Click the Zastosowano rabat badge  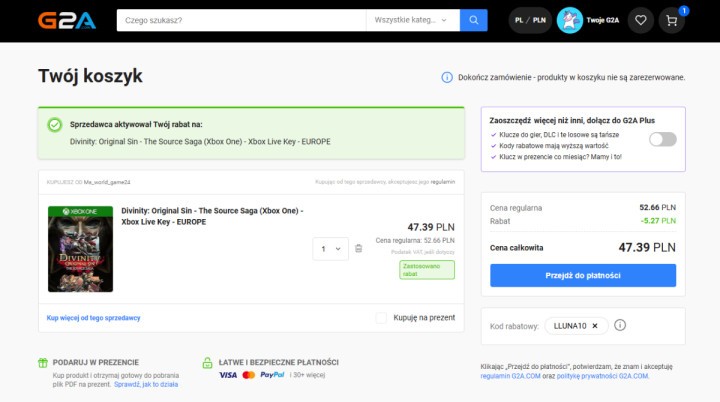pos(427,270)
